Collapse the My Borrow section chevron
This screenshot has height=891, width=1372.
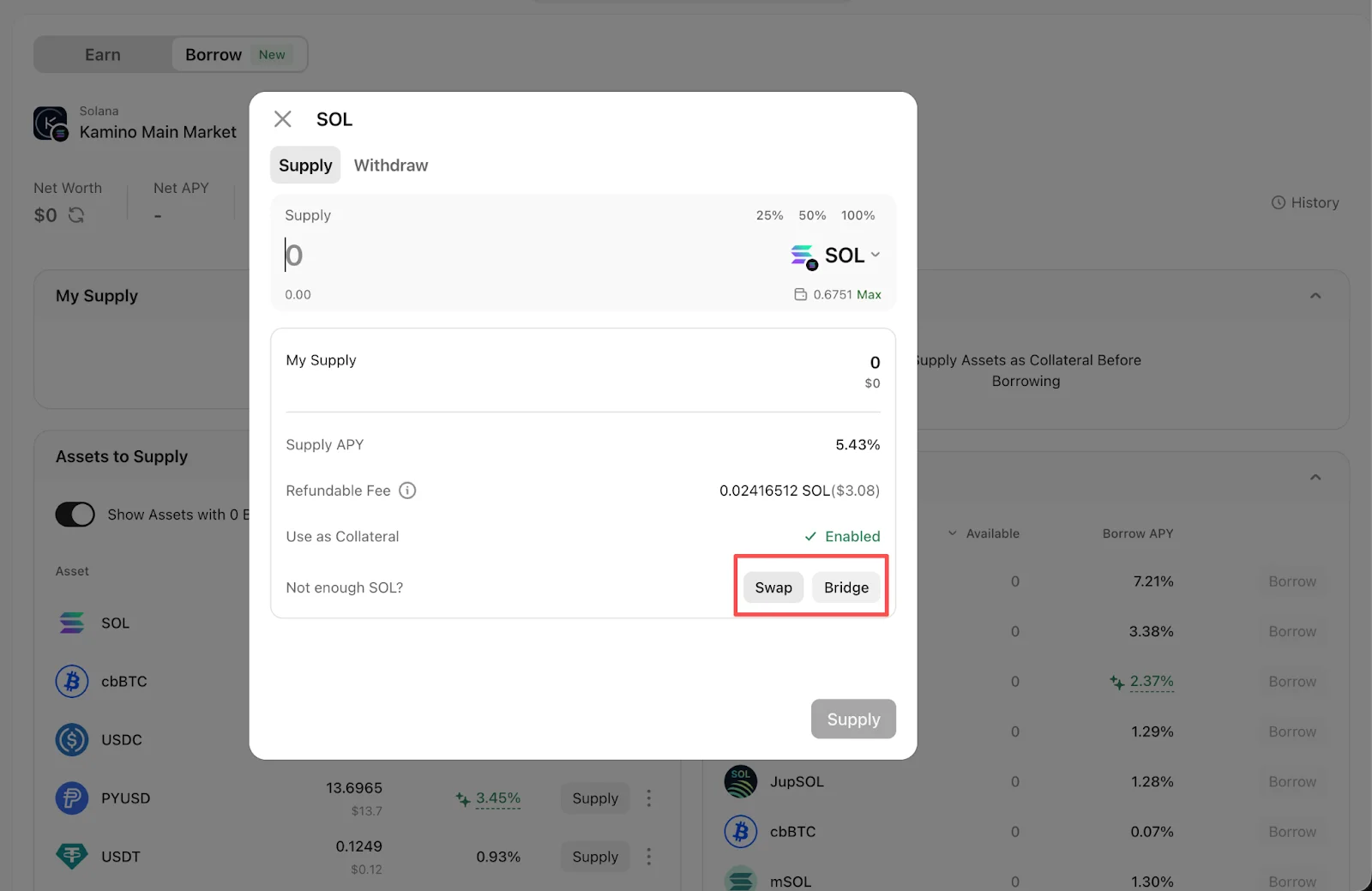pyautogui.click(x=1315, y=296)
